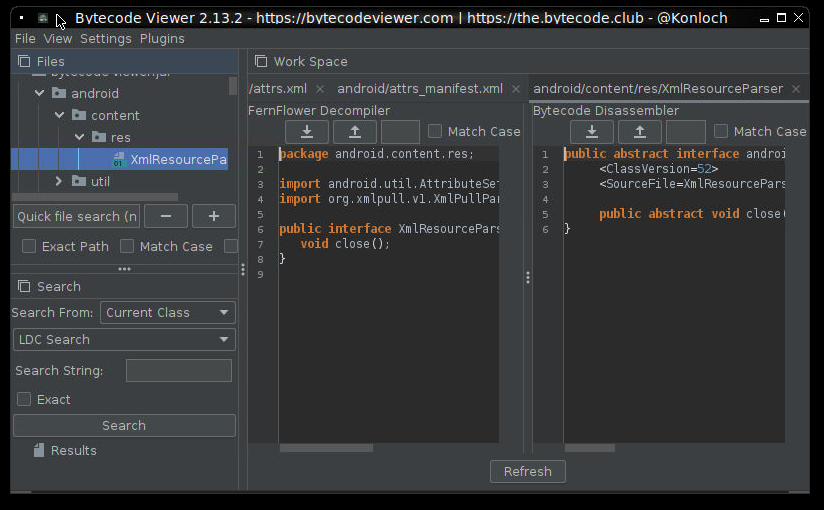Toggle Match Case in Bytecode Disassembler pane

tap(720, 131)
